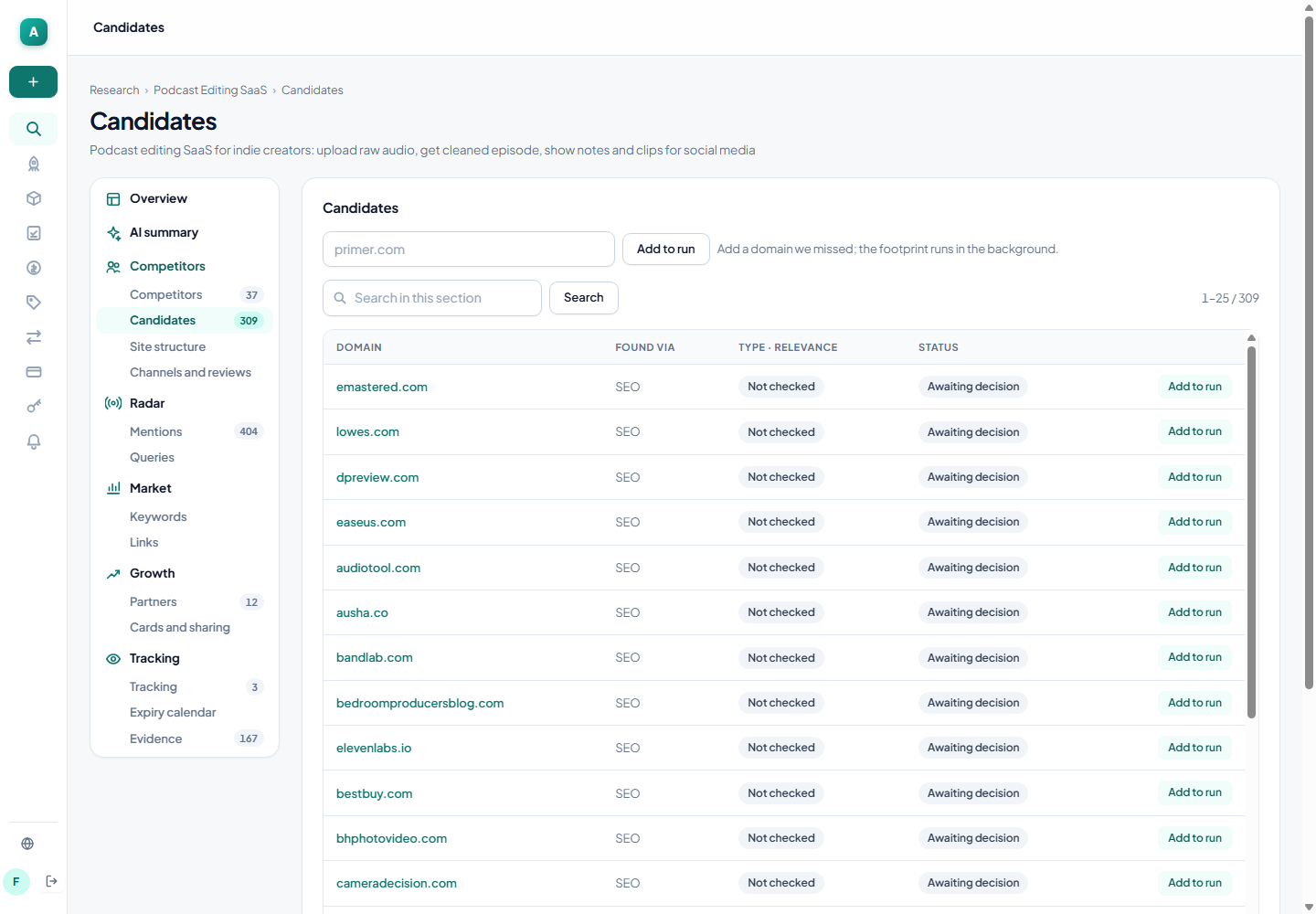Open the easeus.com domain link
The image size is (1316, 914).
[x=371, y=523]
